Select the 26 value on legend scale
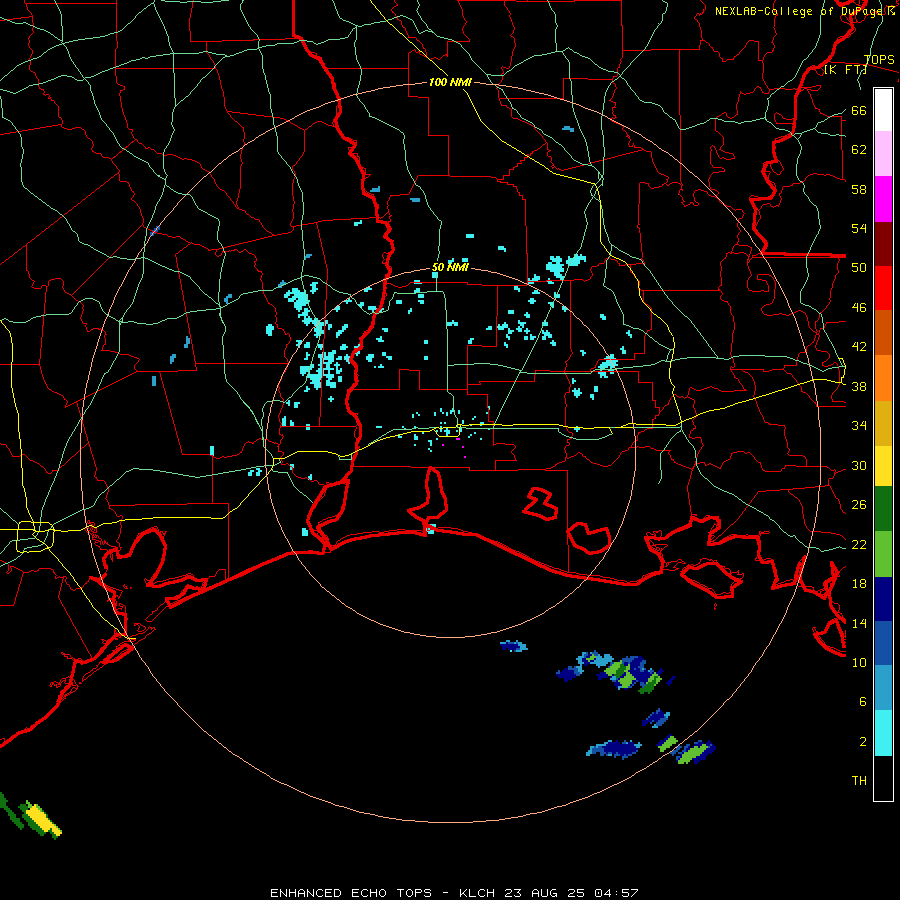 (x=859, y=505)
